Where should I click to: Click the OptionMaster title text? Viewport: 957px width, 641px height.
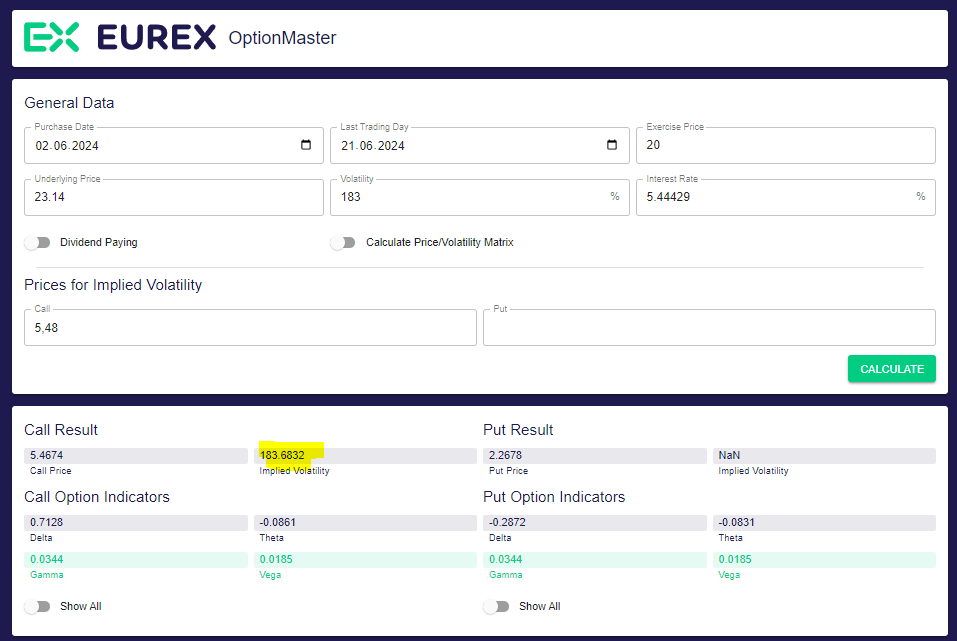click(283, 38)
